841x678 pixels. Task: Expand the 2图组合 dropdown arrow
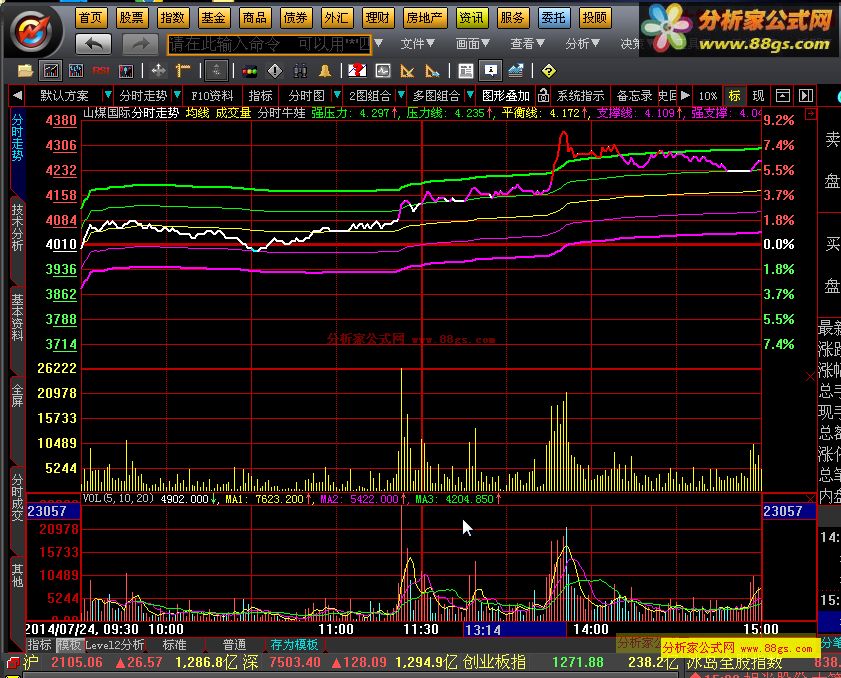click(x=401, y=95)
